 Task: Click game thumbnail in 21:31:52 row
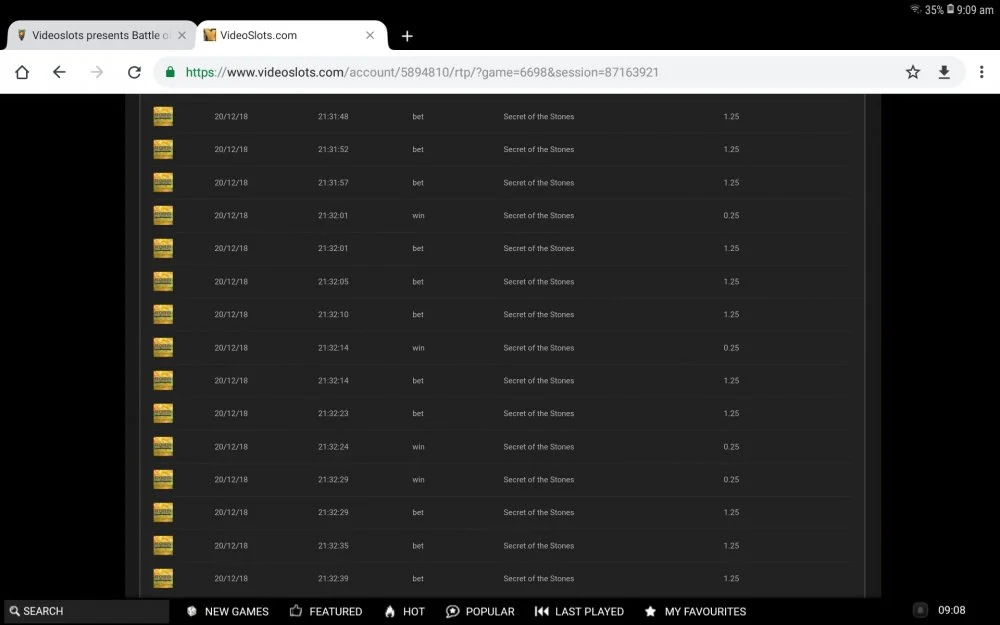pos(163,149)
